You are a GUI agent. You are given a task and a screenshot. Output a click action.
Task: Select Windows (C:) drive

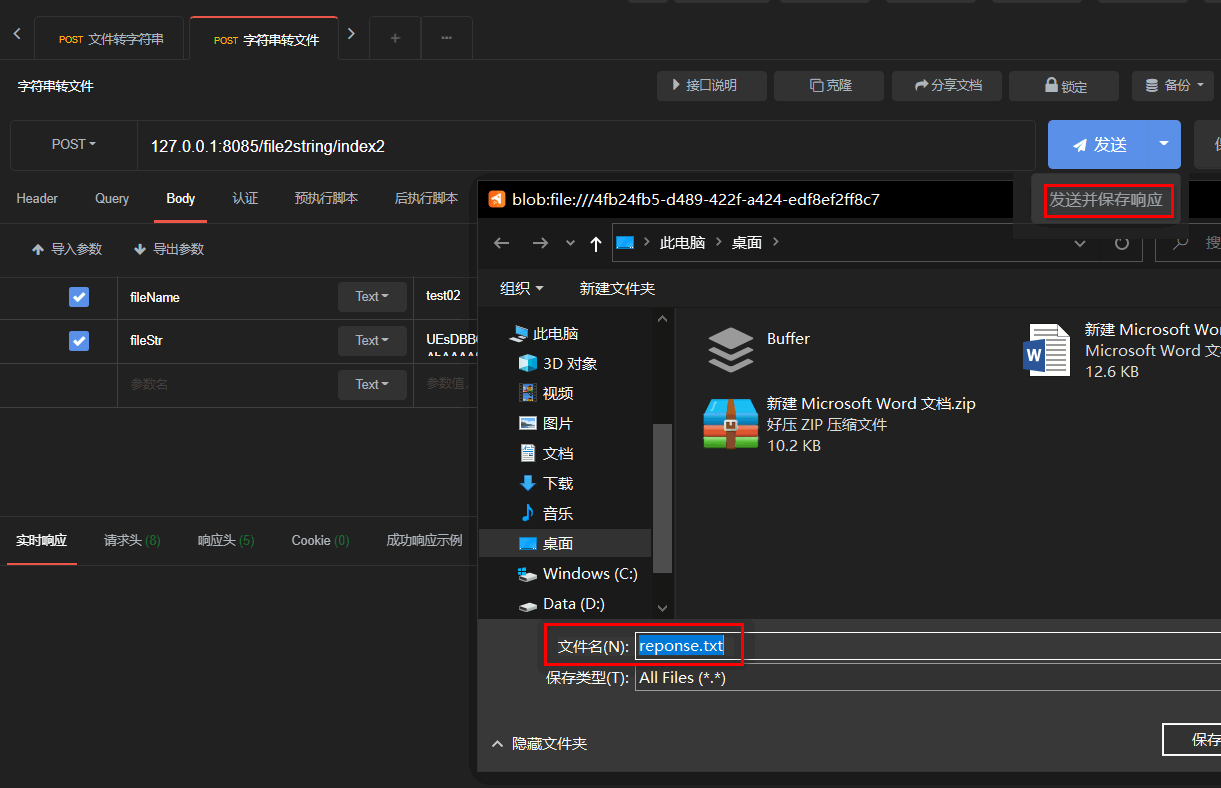(577, 574)
